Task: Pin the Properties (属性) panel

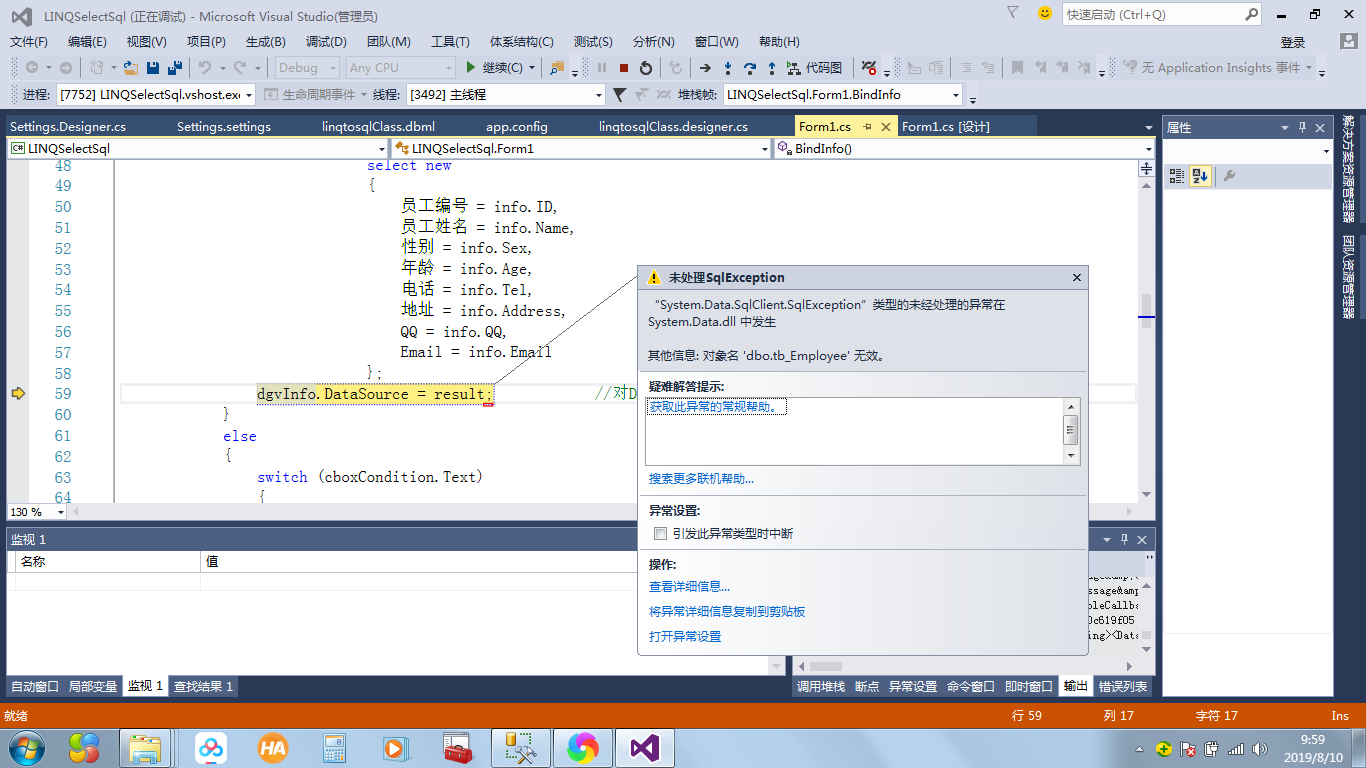Action: [x=1302, y=128]
